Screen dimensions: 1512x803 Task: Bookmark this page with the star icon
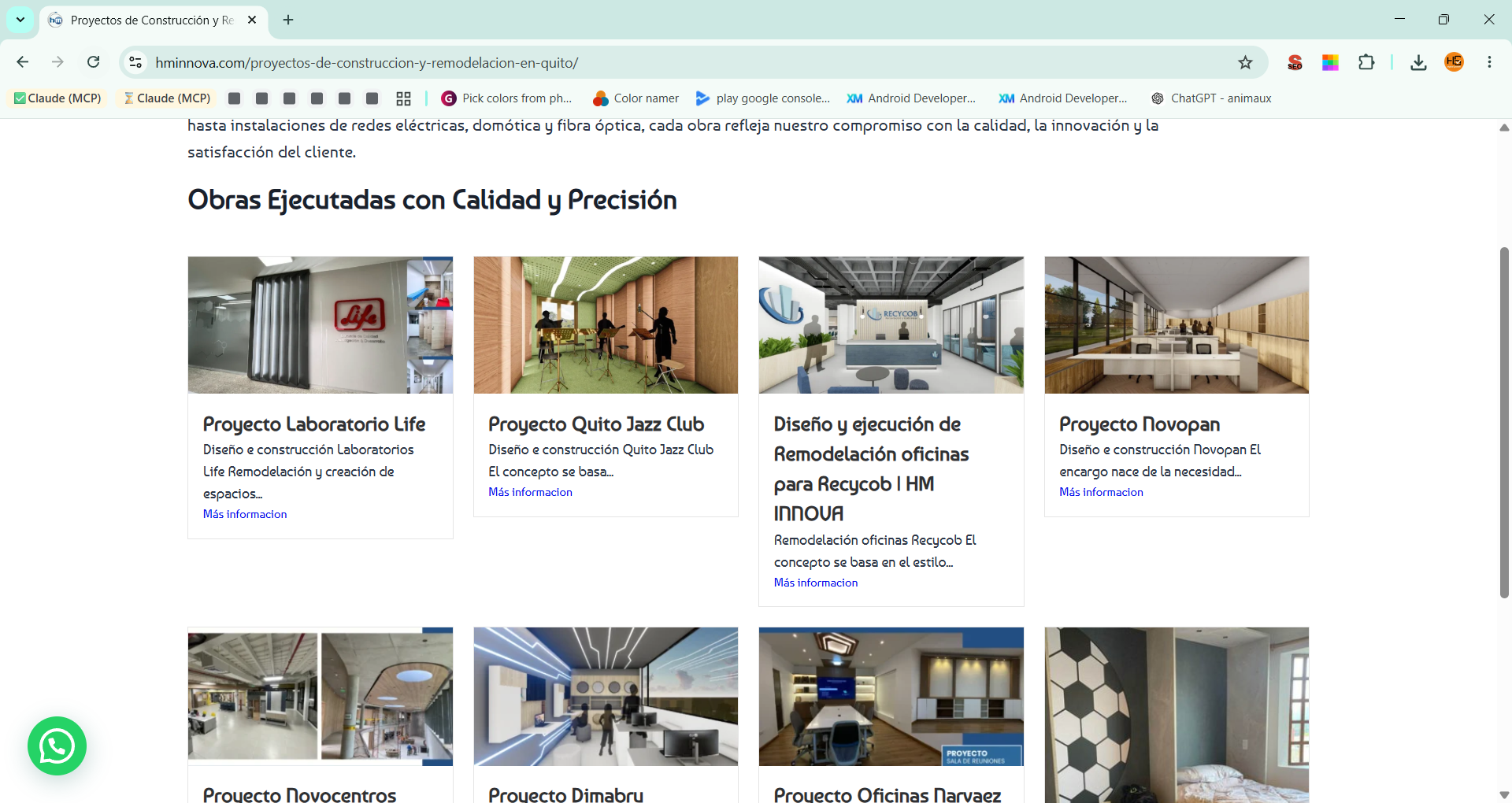(x=1245, y=62)
